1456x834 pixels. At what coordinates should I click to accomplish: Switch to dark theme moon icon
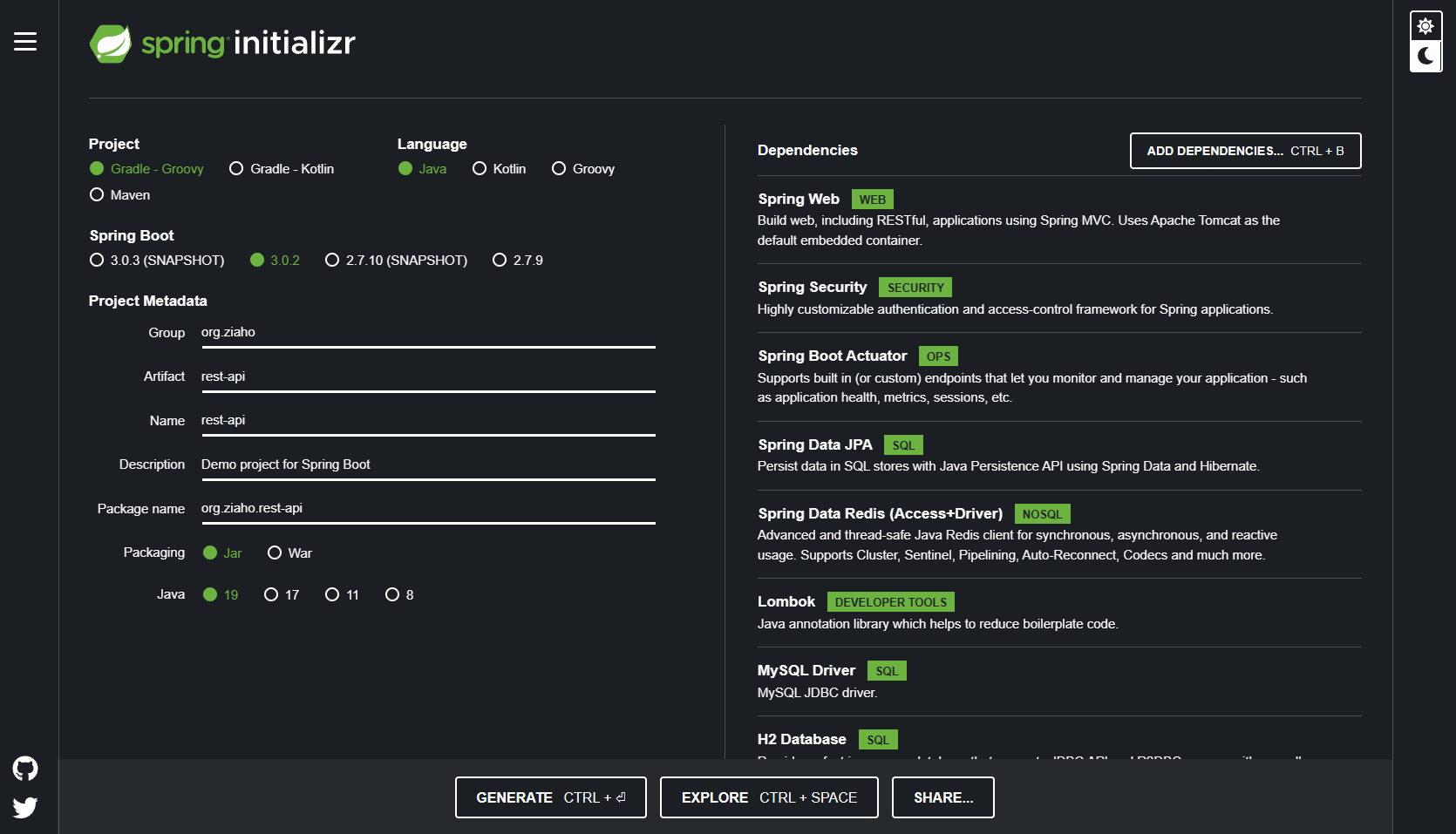pyautogui.click(x=1425, y=56)
